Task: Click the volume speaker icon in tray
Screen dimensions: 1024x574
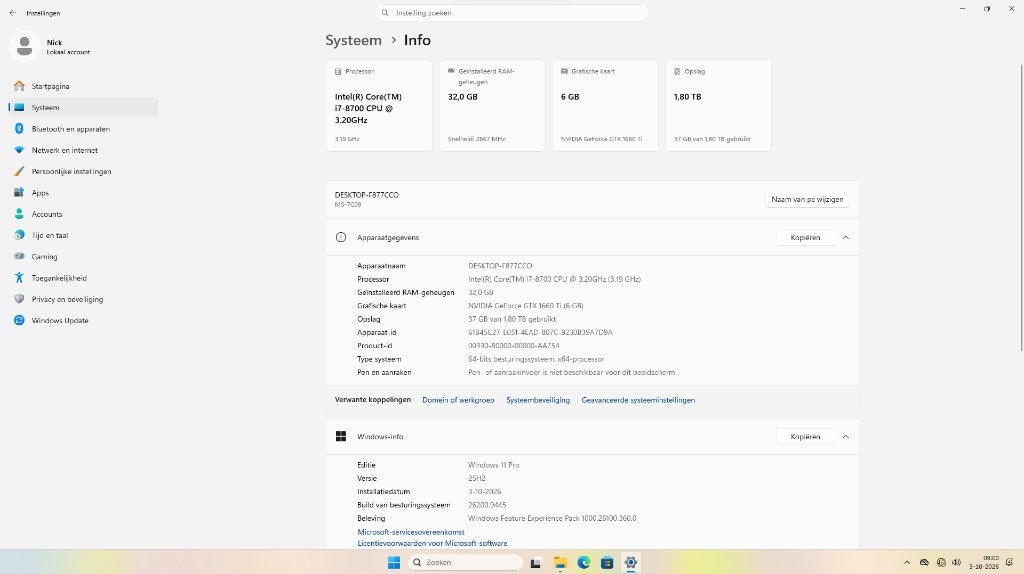Action: 957,562
